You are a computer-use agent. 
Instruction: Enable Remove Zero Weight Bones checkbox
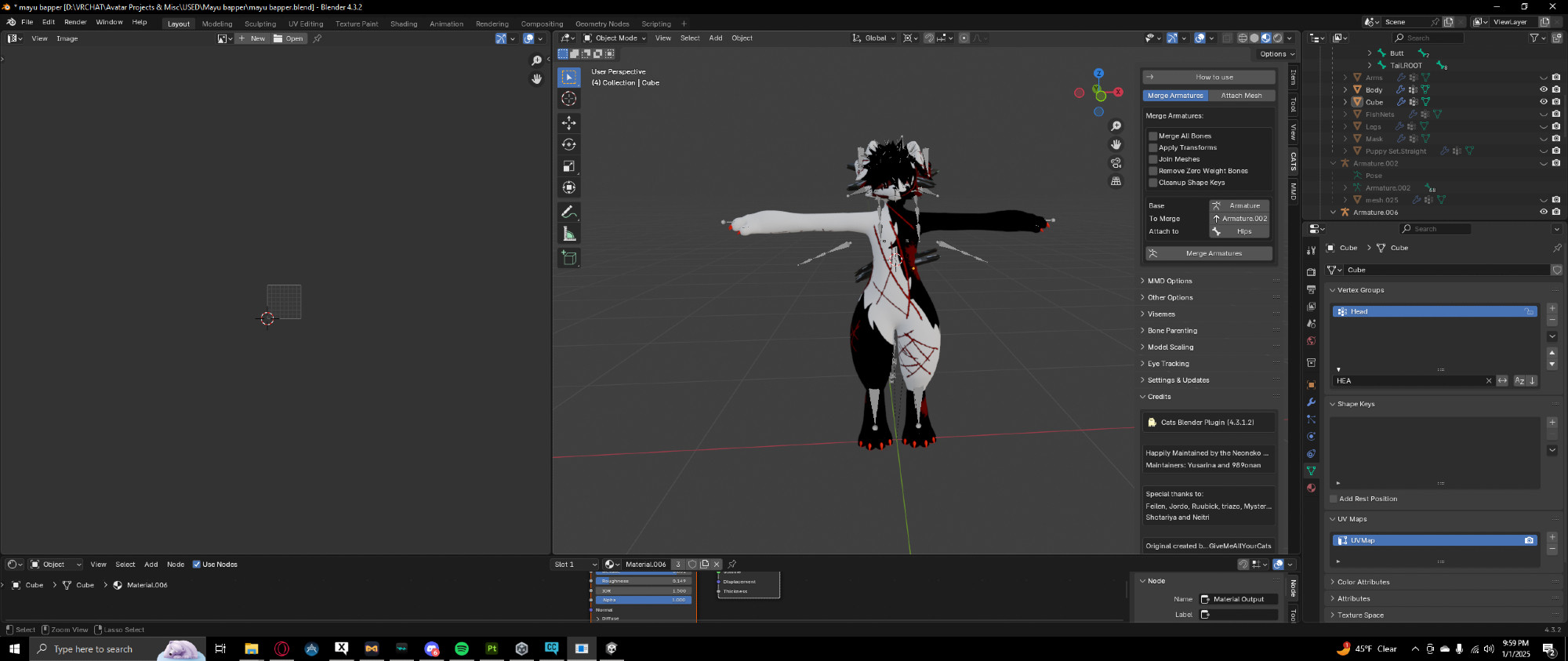tap(1153, 171)
